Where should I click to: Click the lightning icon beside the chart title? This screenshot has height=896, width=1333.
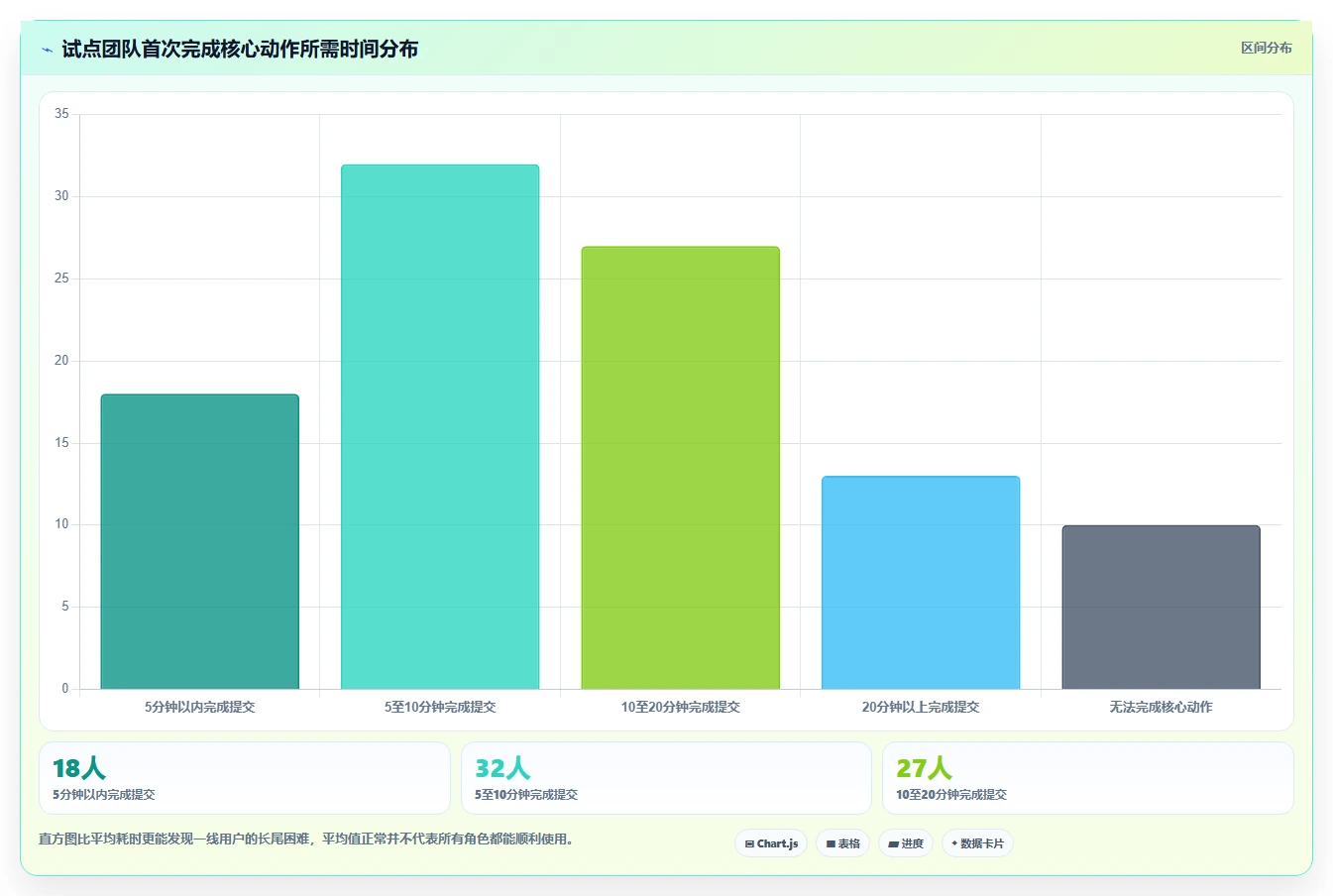pos(47,50)
